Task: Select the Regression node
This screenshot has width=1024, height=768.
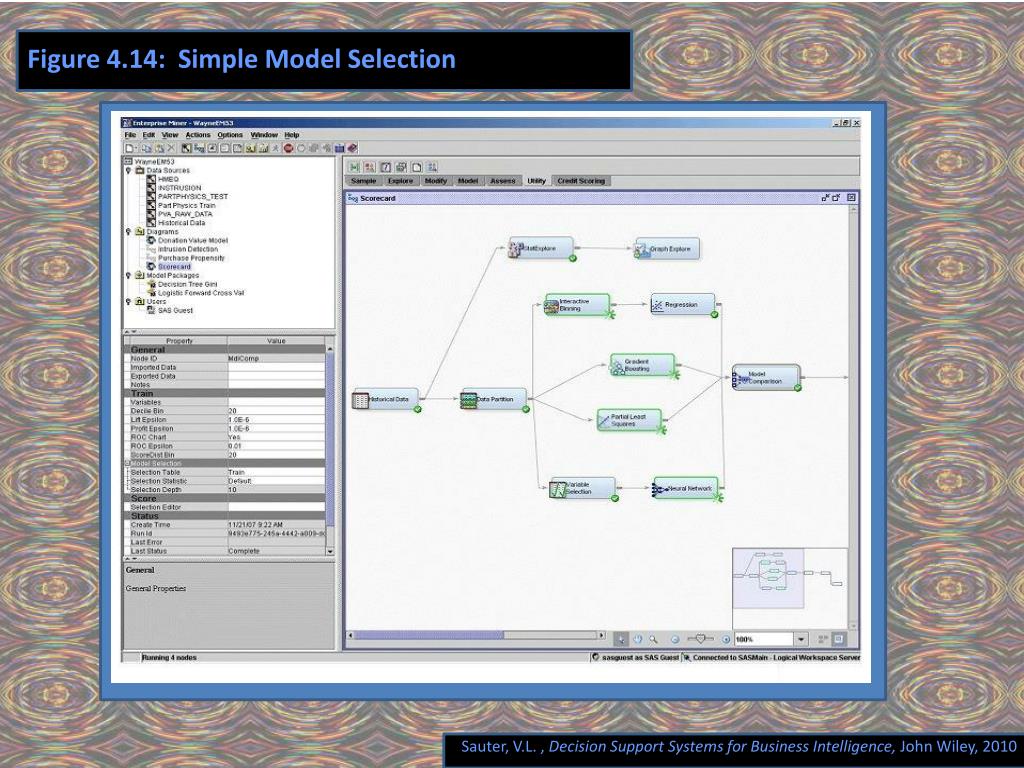Action: 683,305
